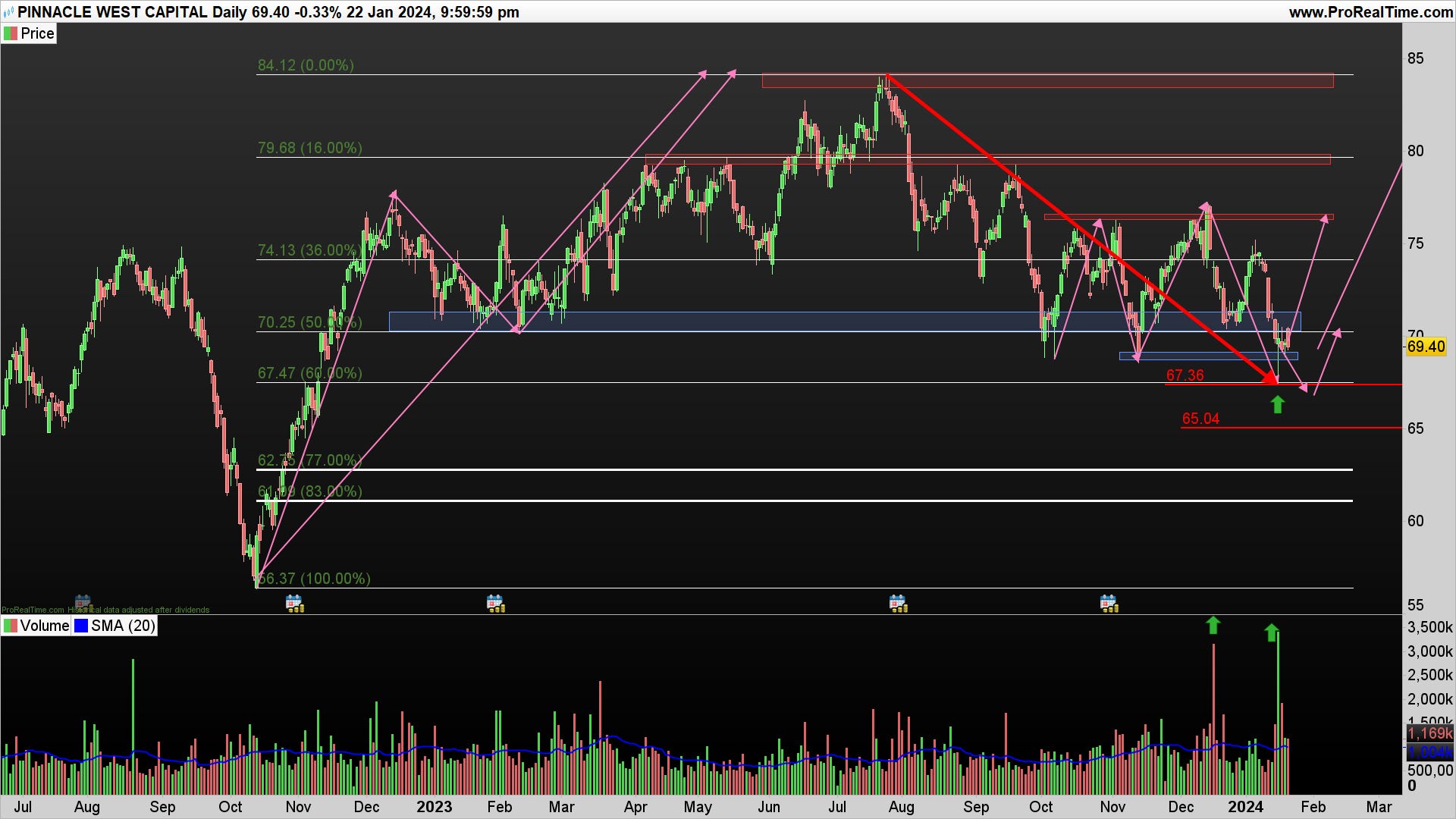Click the 80 value on price axis

(1415, 151)
